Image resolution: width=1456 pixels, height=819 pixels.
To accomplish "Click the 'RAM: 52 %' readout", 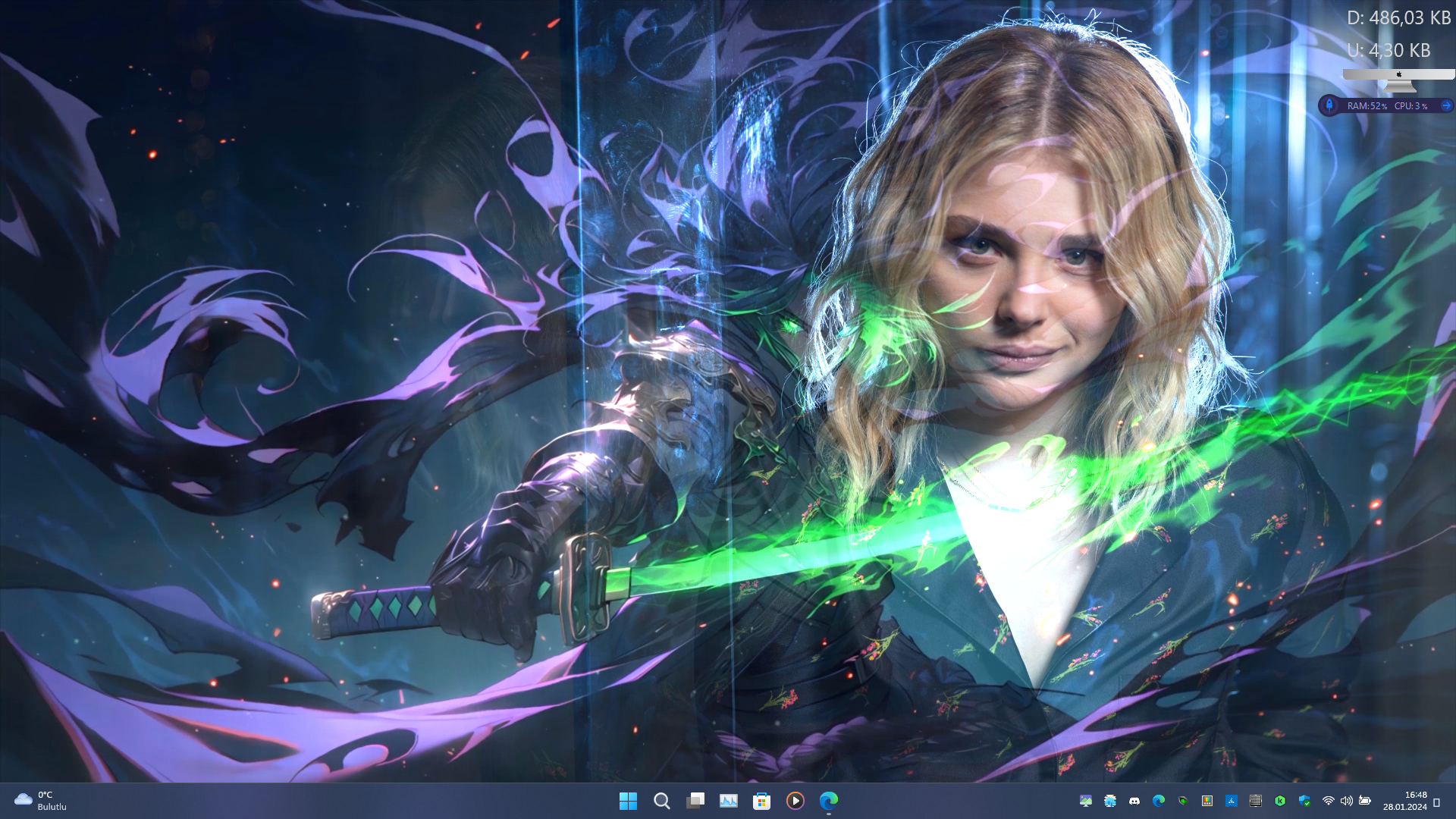I will click(x=1367, y=106).
